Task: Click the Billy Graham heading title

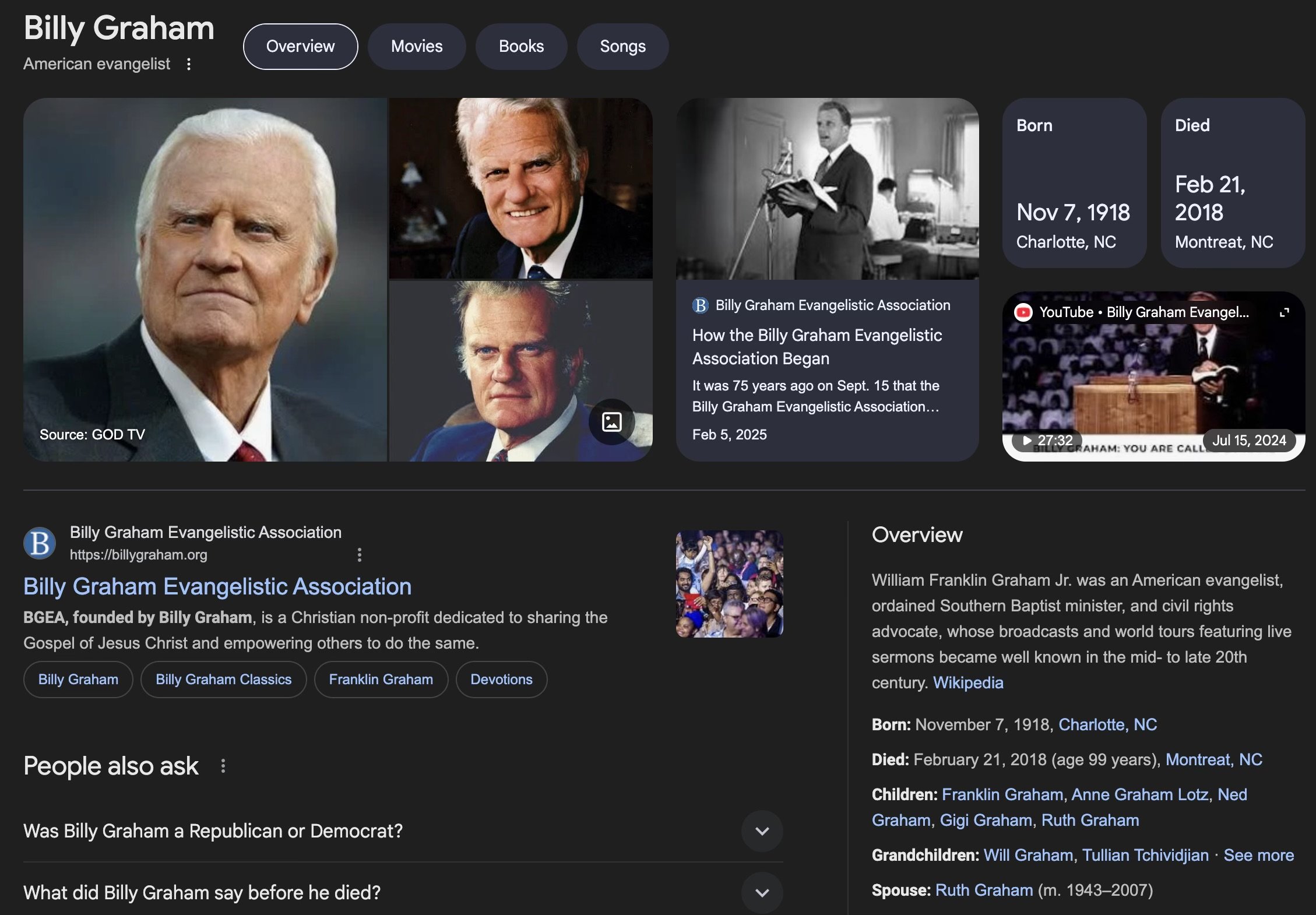Action: [x=119, y=28]
